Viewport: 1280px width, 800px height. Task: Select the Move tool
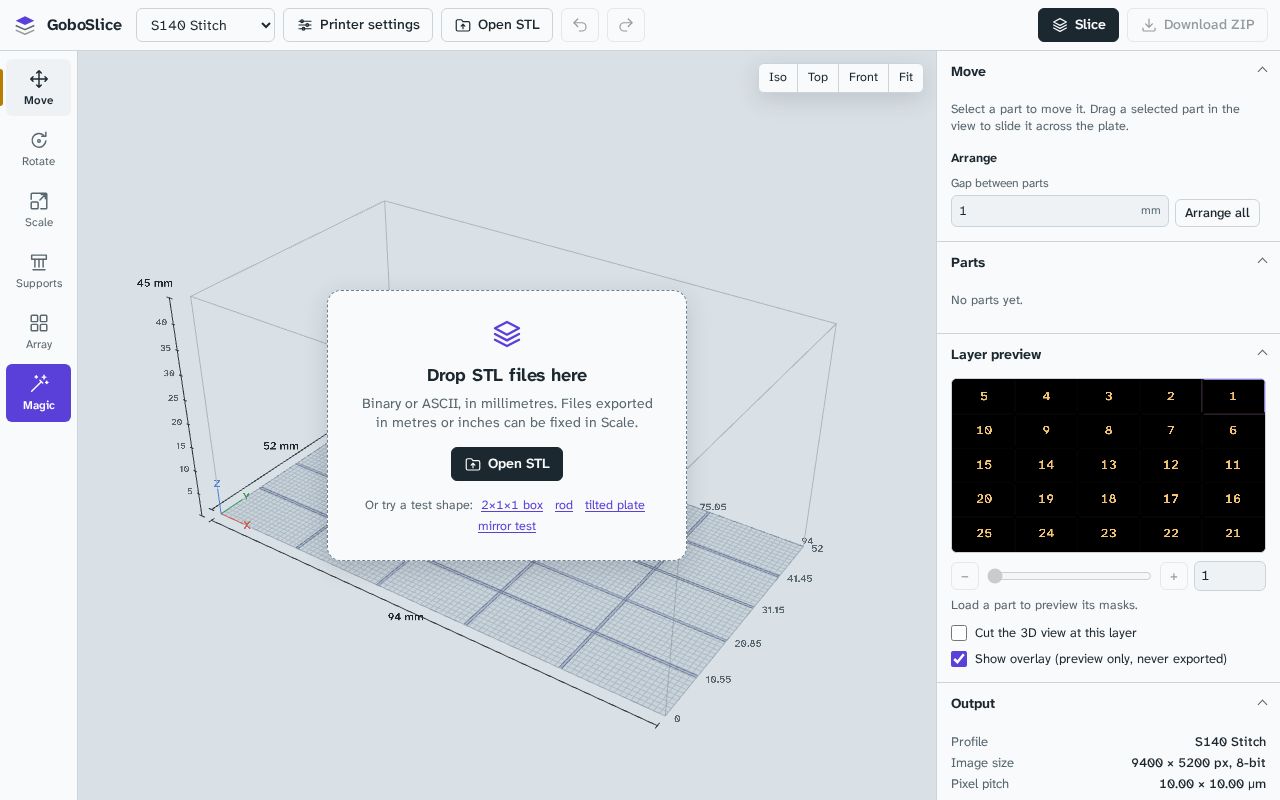tap(38, 87)
